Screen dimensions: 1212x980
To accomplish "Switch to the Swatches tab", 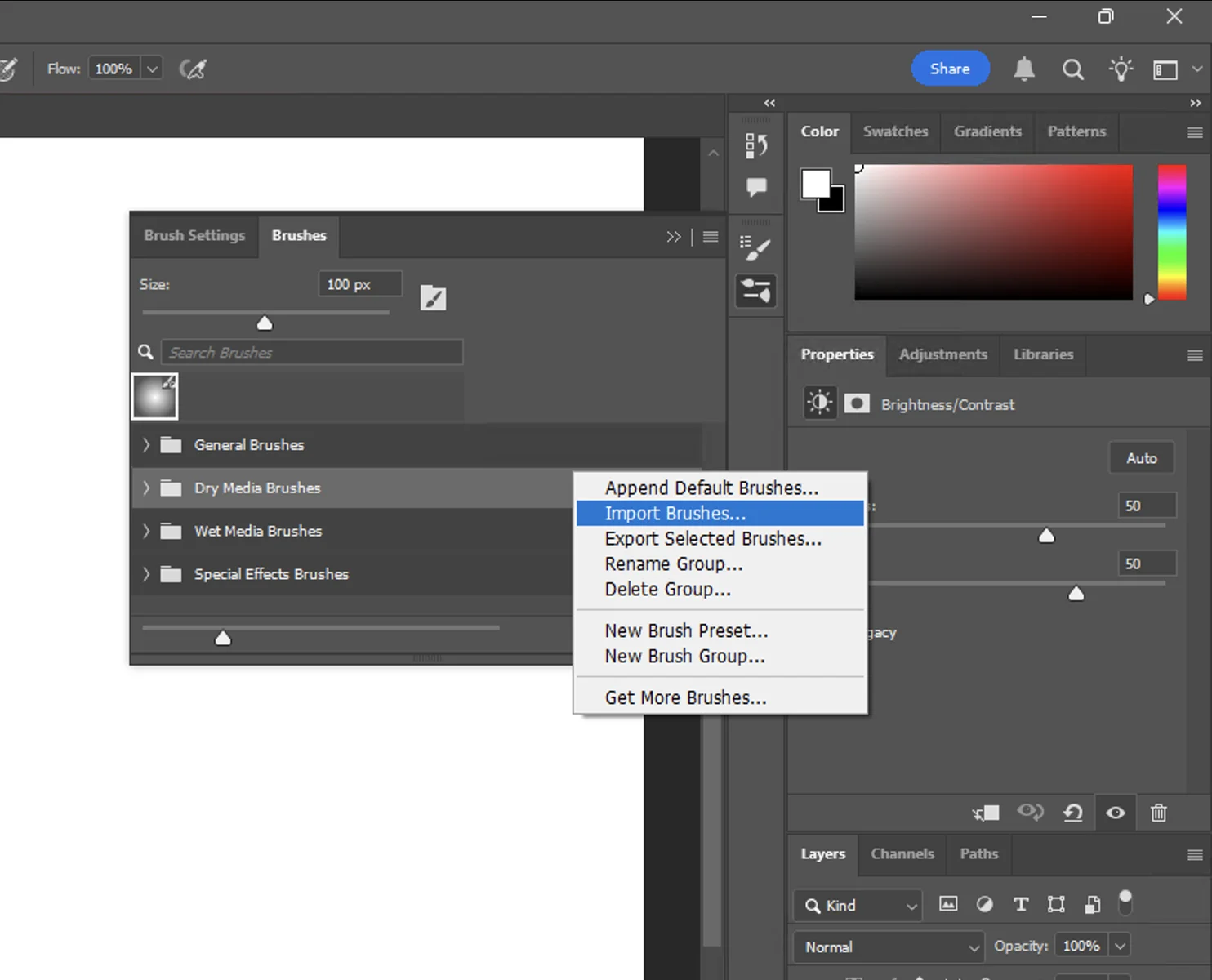I will coord(895,131).
